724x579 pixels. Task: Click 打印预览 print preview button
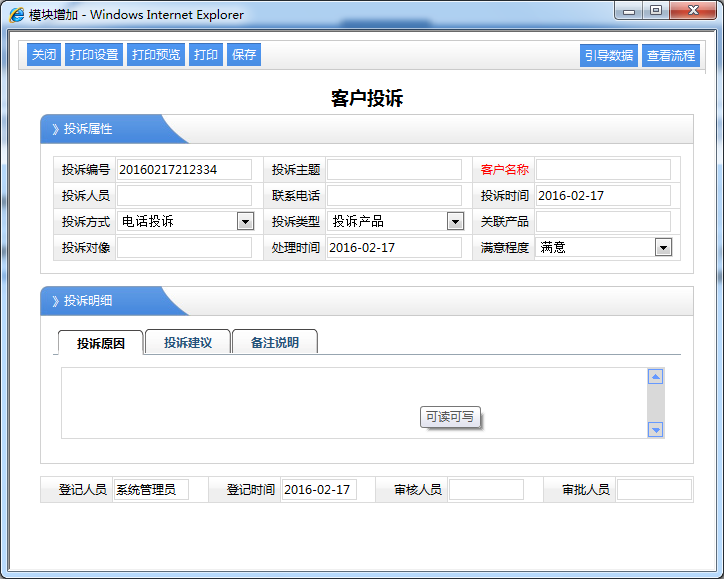click(x=156, y=55)
